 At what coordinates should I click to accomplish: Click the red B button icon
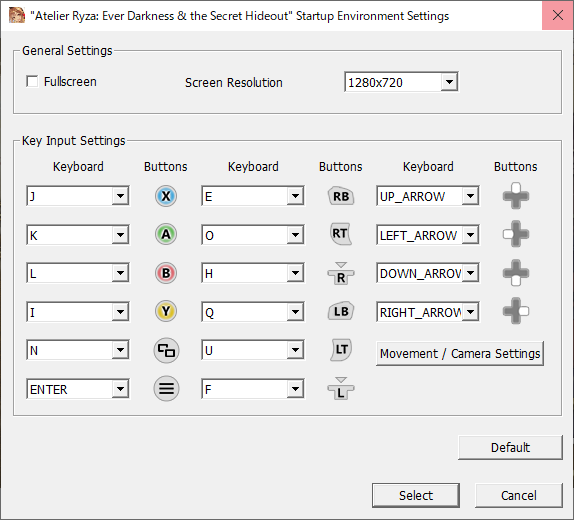coord(166,273)
